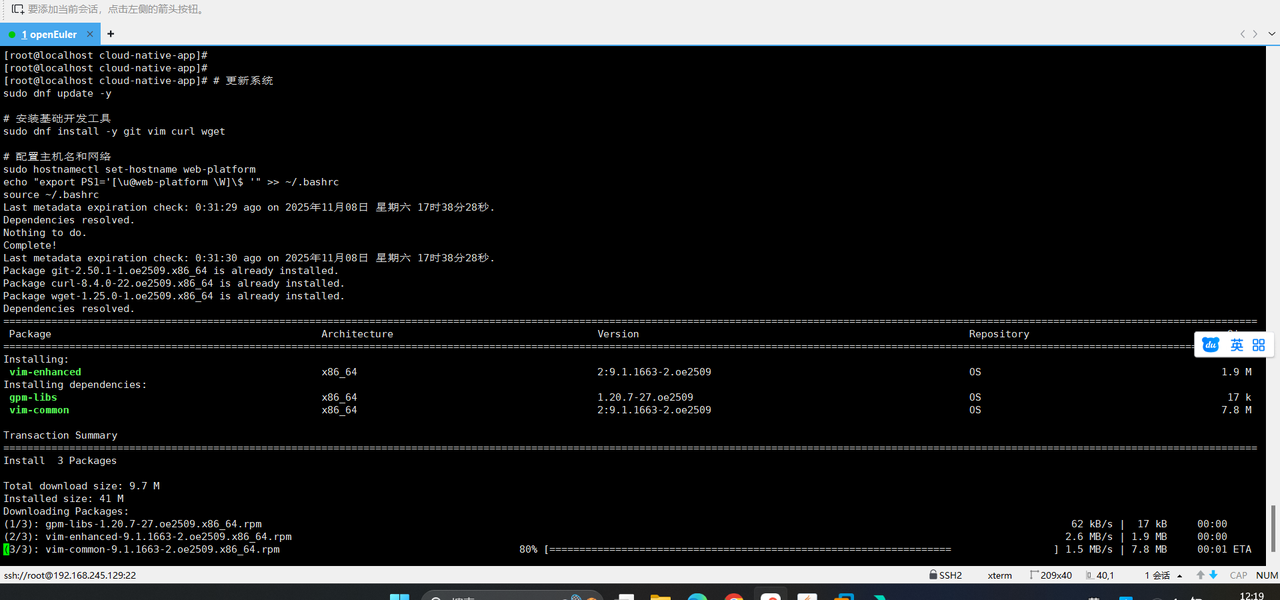This screenshot has width=1280, height=600.
Task: Click the NUM num lock indicator
Action: (1266, 575)
